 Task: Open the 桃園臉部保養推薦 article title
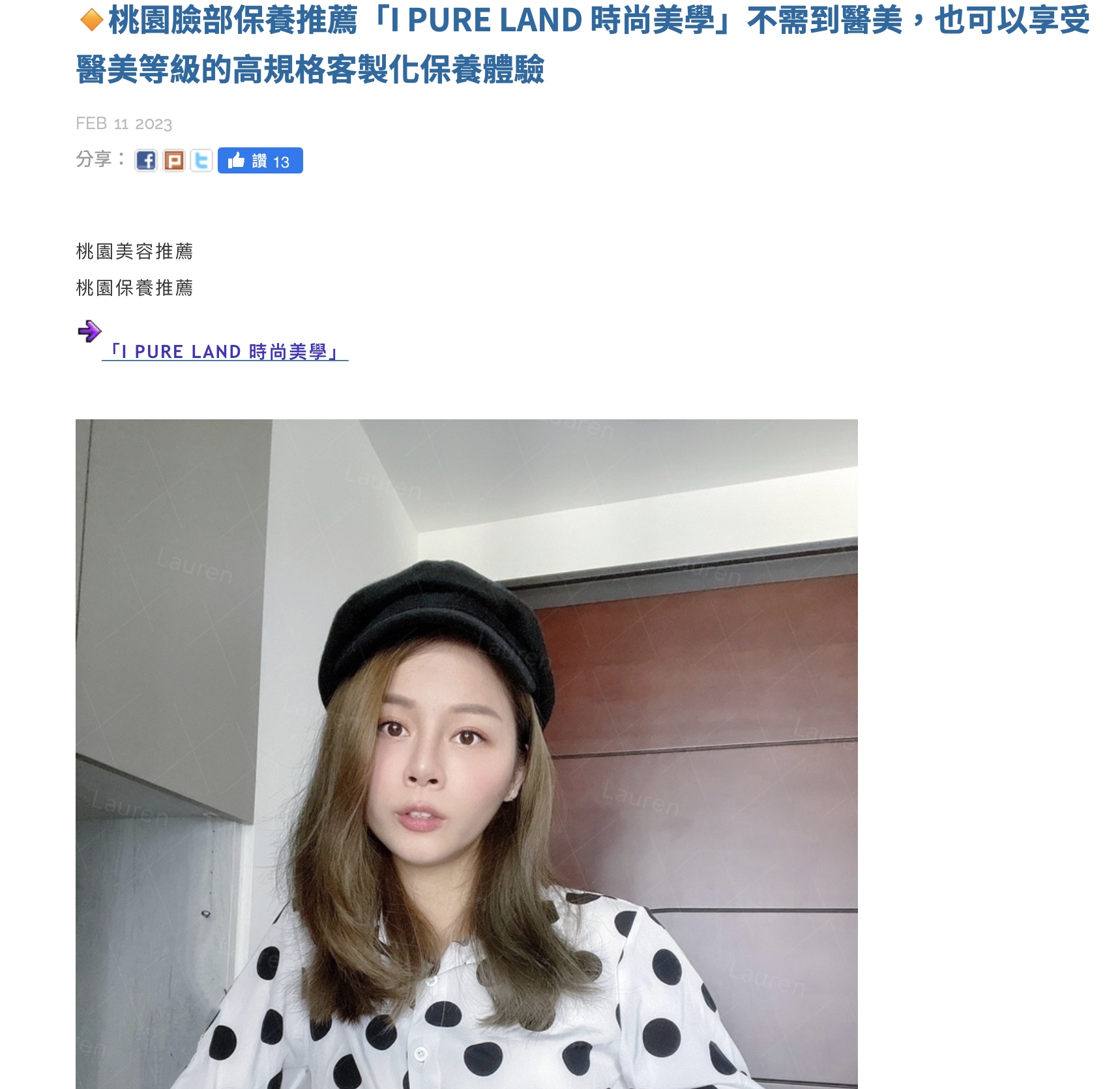(583, 45)
